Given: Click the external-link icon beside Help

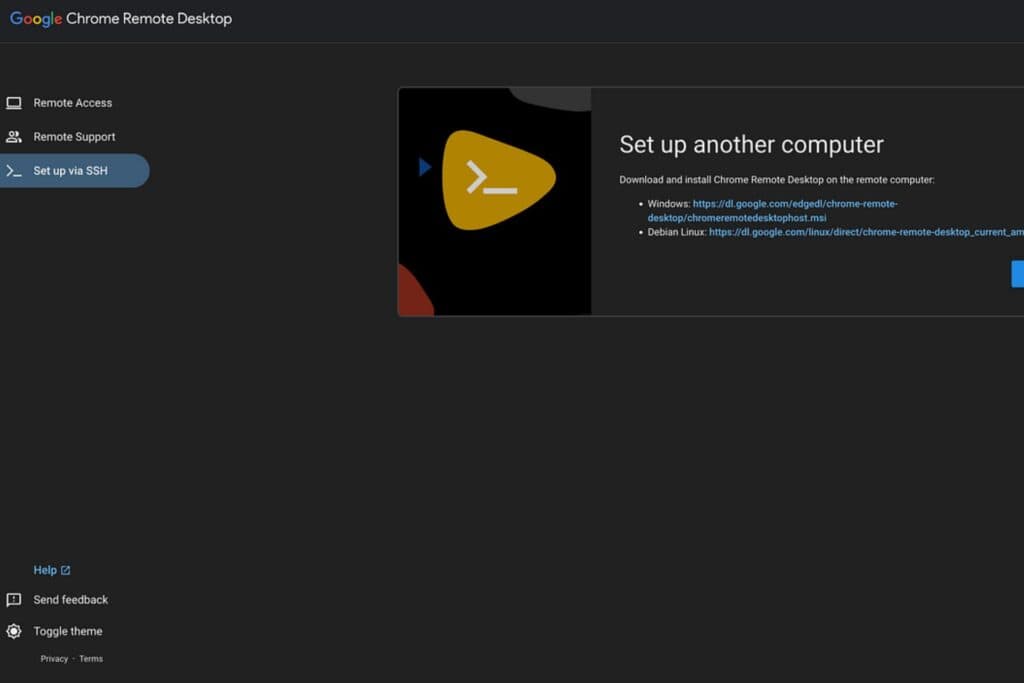Looking at the screenshot, I should [x=66, y=569].
